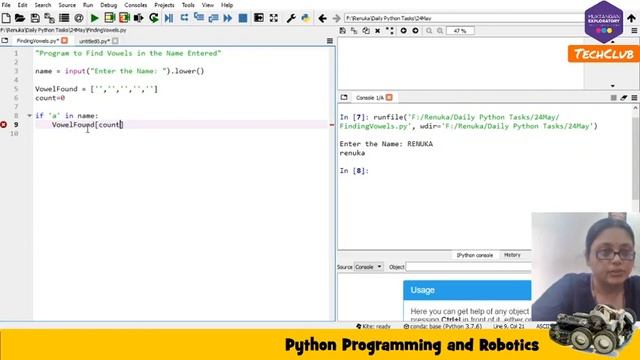Open editor pane options hamburger menu
The width and height of the screenshot is (640, 360).
click(x=330, y=41)
